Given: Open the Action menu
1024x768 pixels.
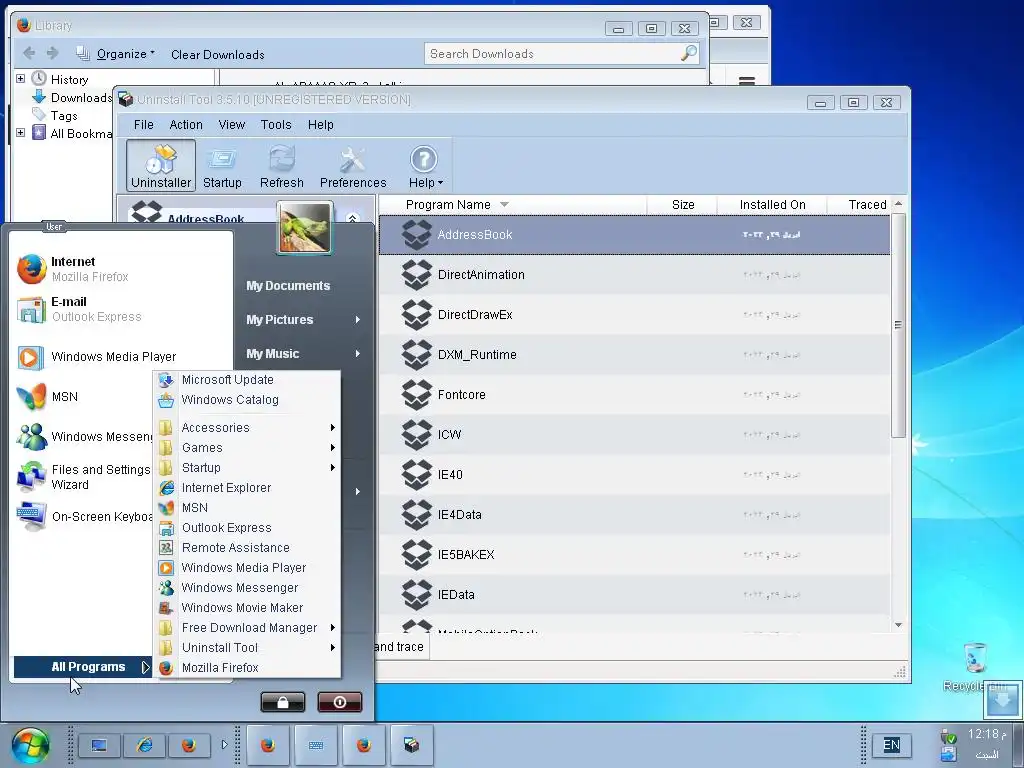Looking at the screenshot, I should (186, 125).
